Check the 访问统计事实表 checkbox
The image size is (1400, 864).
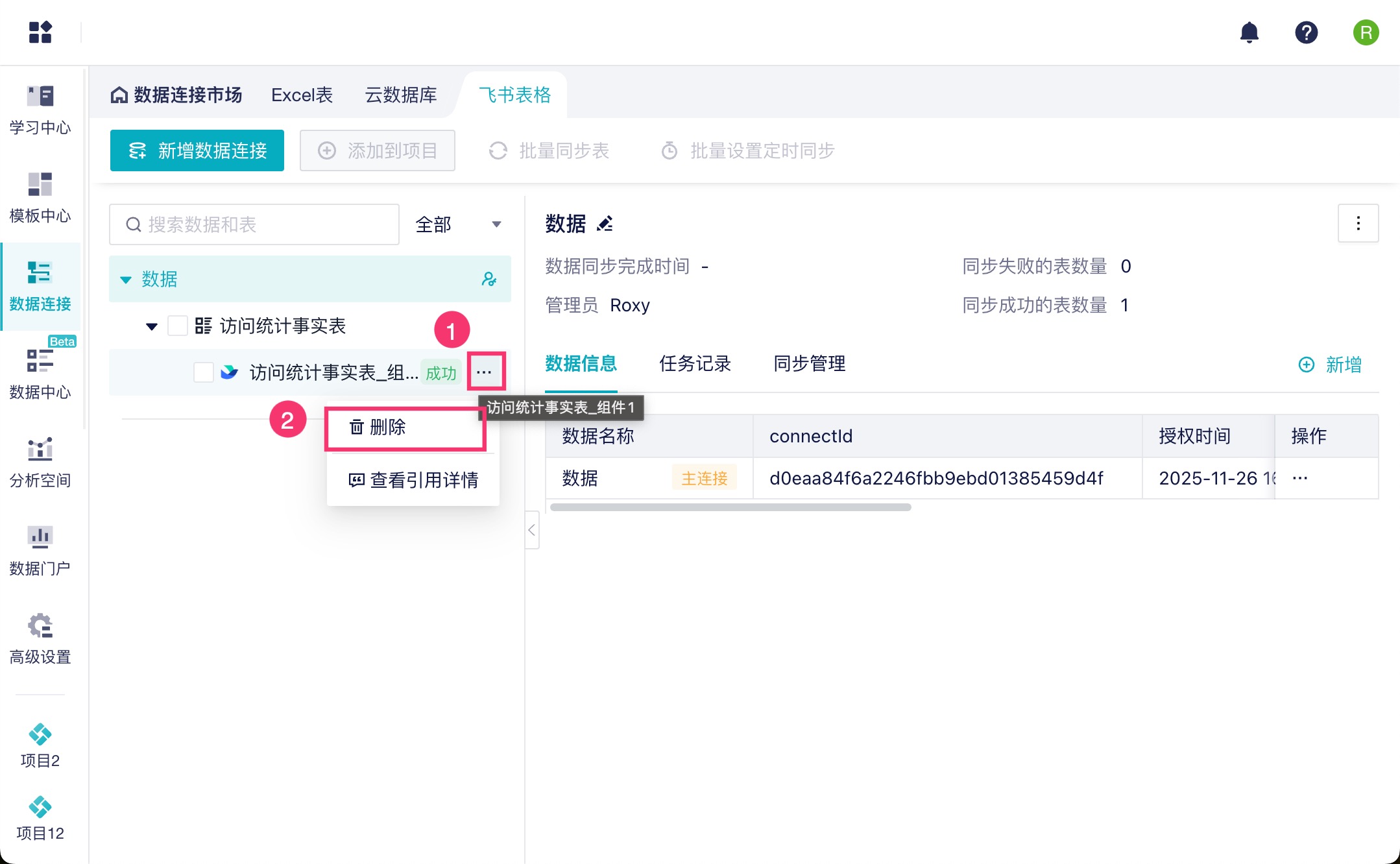[x=178, y=326]
